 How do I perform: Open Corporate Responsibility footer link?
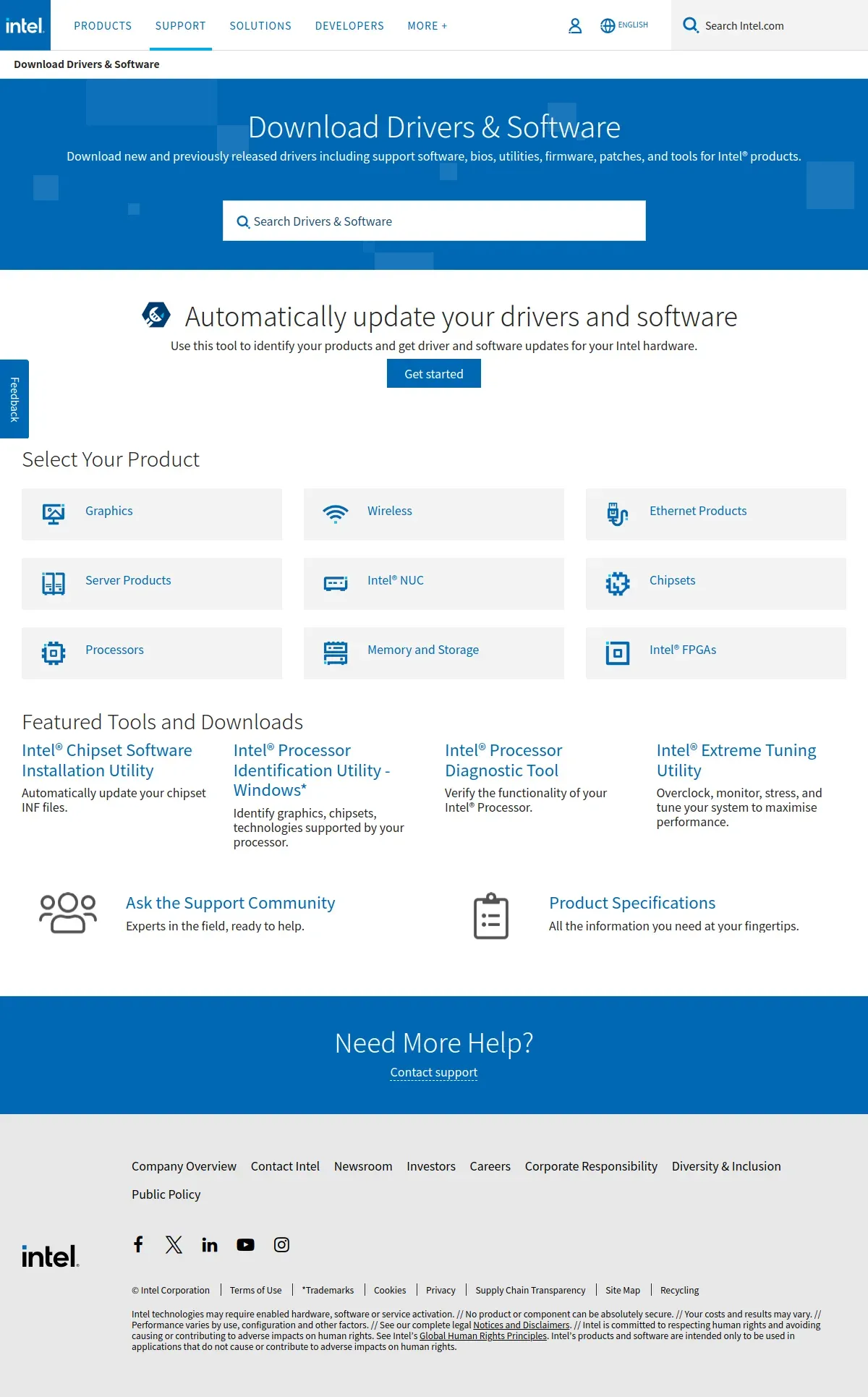click(x=591, y=1166)
